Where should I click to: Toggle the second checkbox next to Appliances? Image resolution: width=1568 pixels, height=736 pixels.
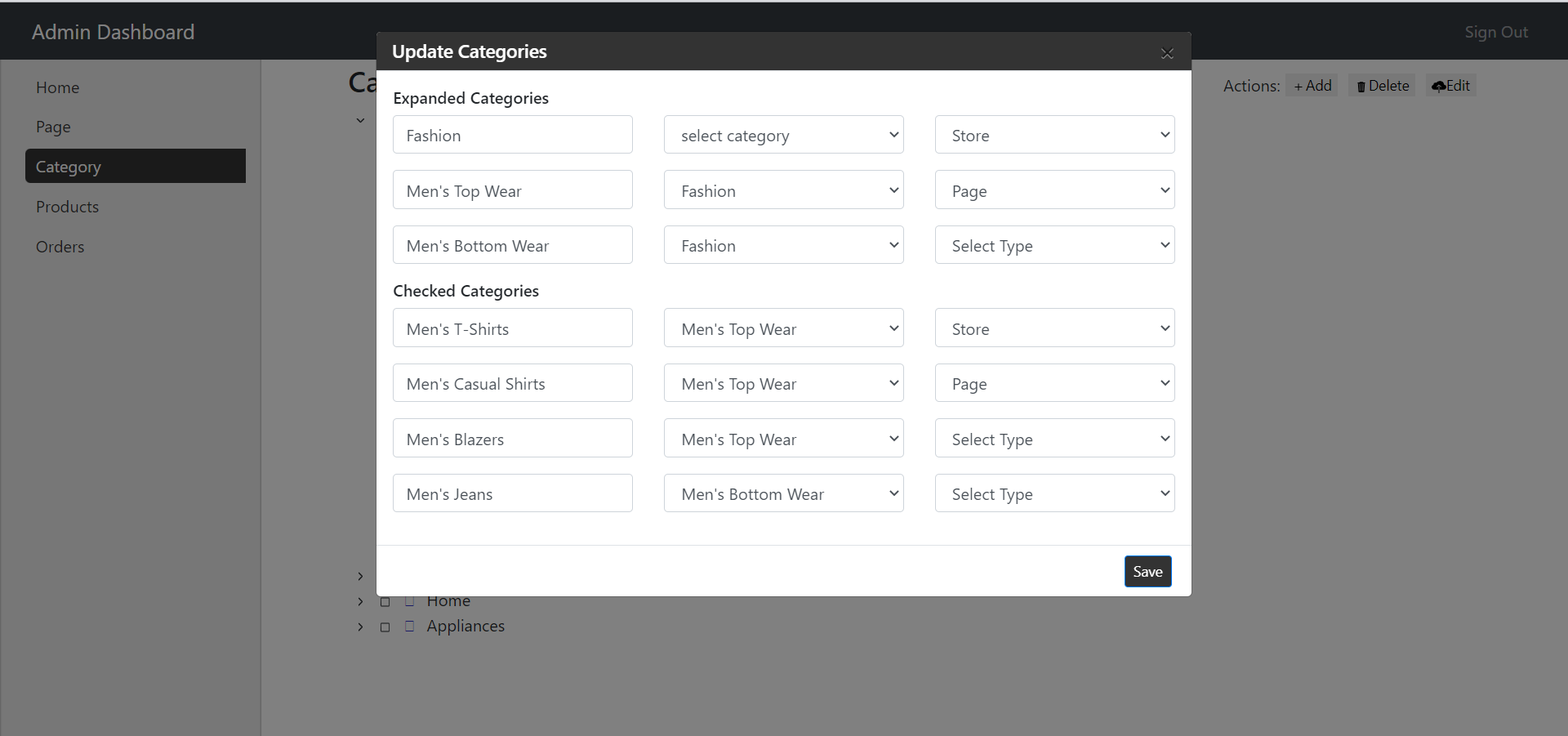(x=410, y=627)
